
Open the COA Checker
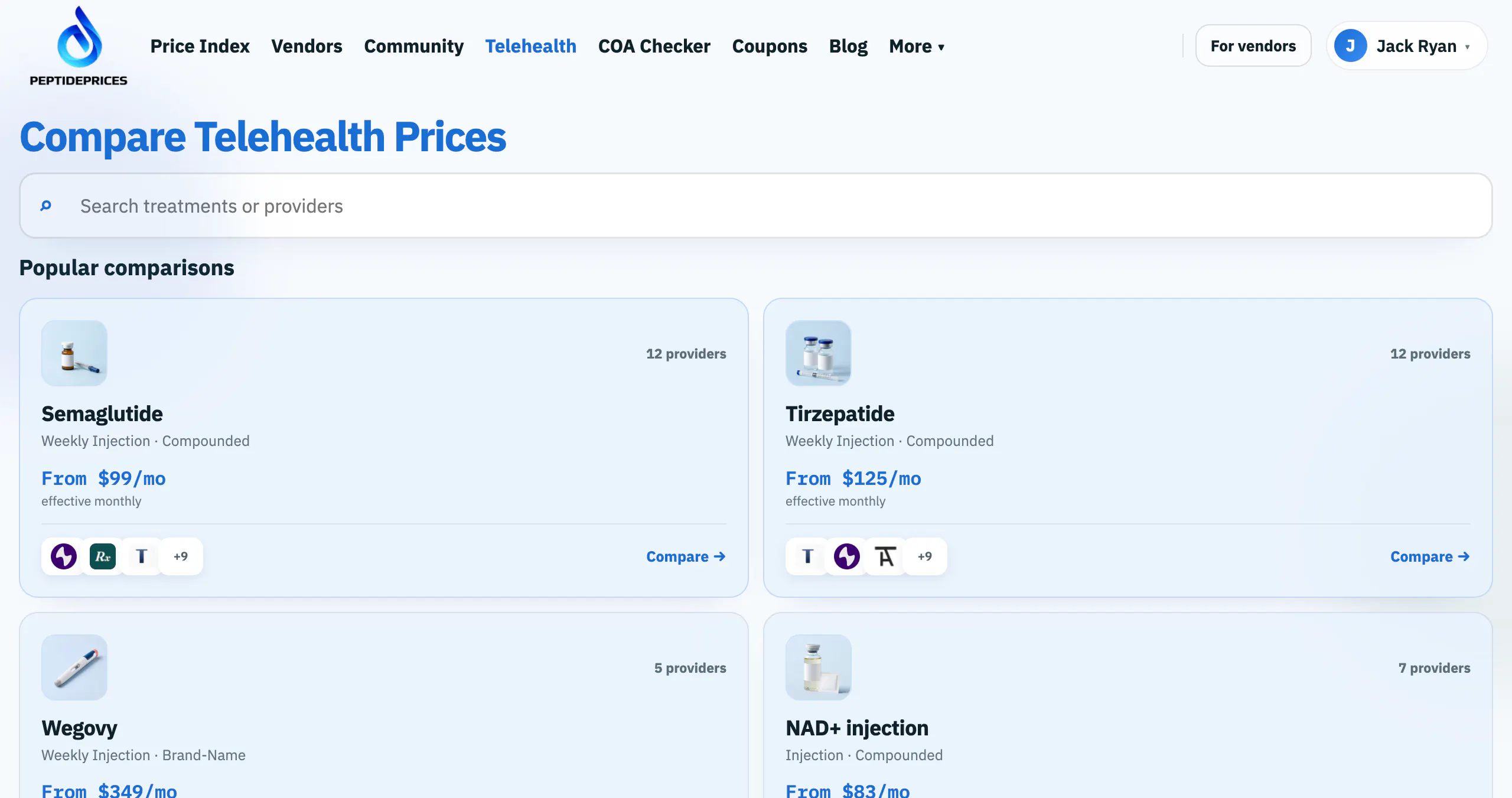click(654, 46)
